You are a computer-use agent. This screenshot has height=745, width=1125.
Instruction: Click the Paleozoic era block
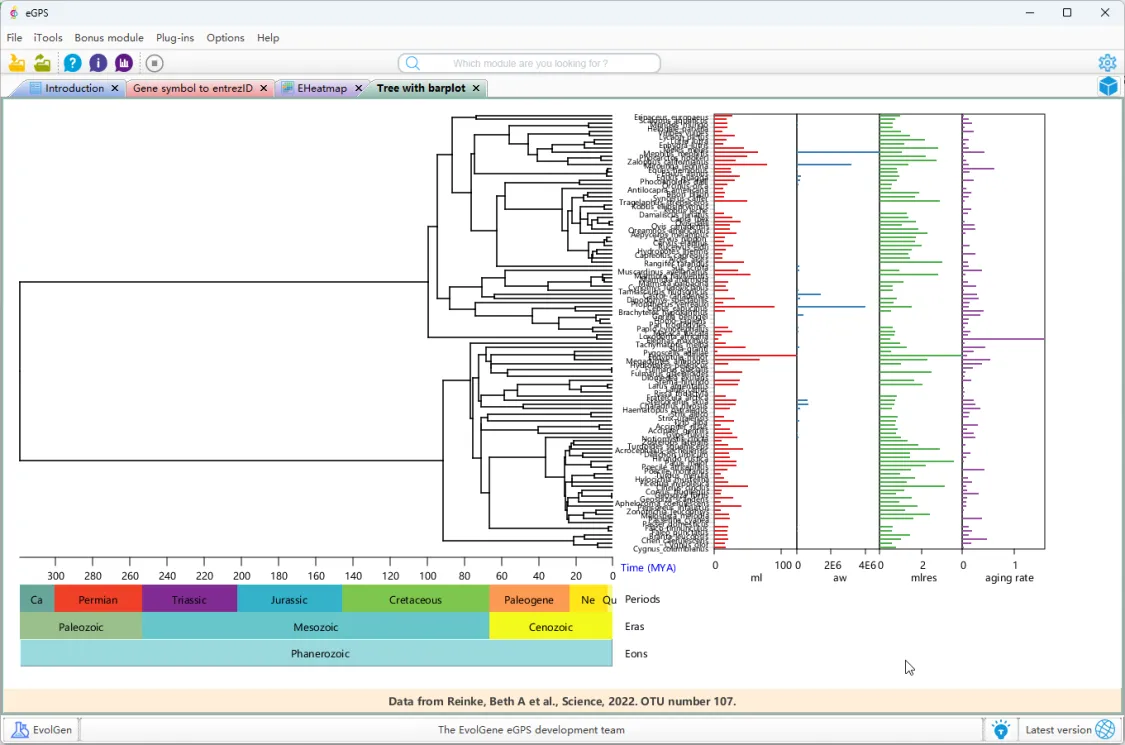click(x=81, y=627)
